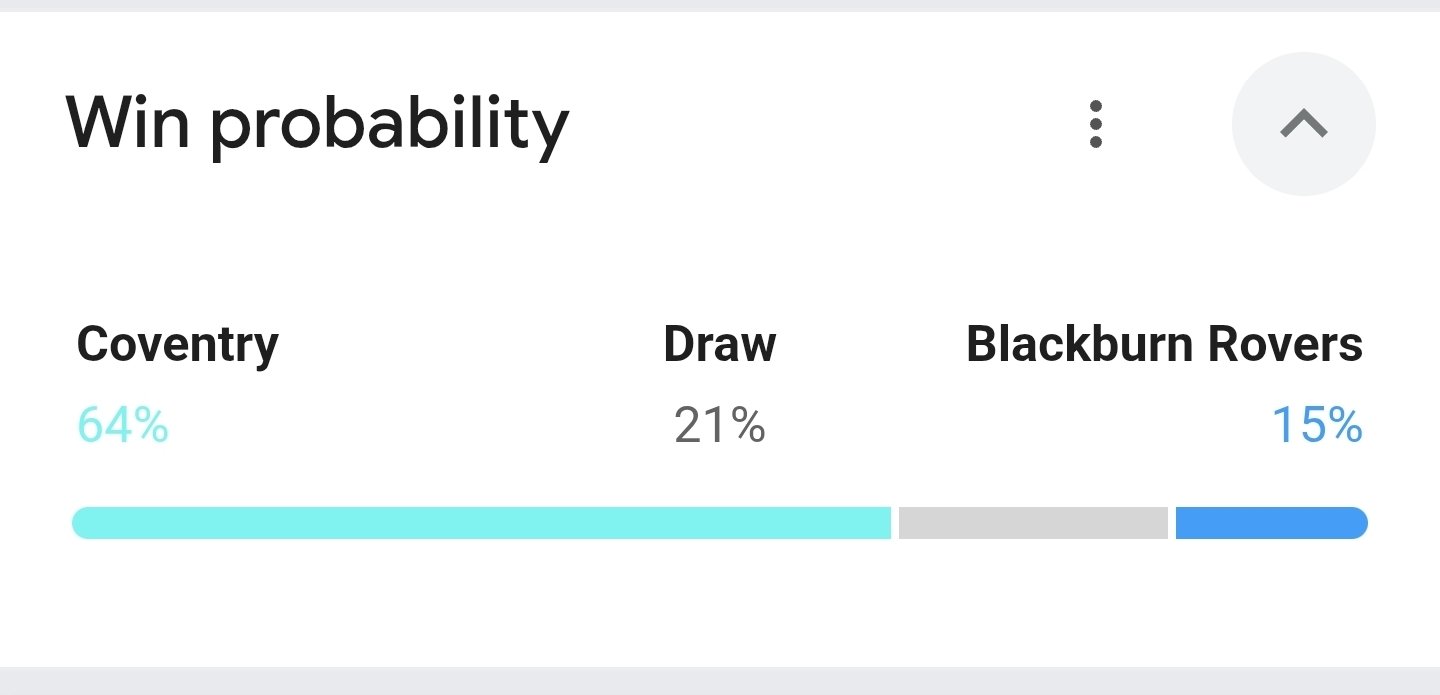Click the gray divider strip above the card
The height and width of the screenshot is (695, 1440).
(x=720, y=5)
